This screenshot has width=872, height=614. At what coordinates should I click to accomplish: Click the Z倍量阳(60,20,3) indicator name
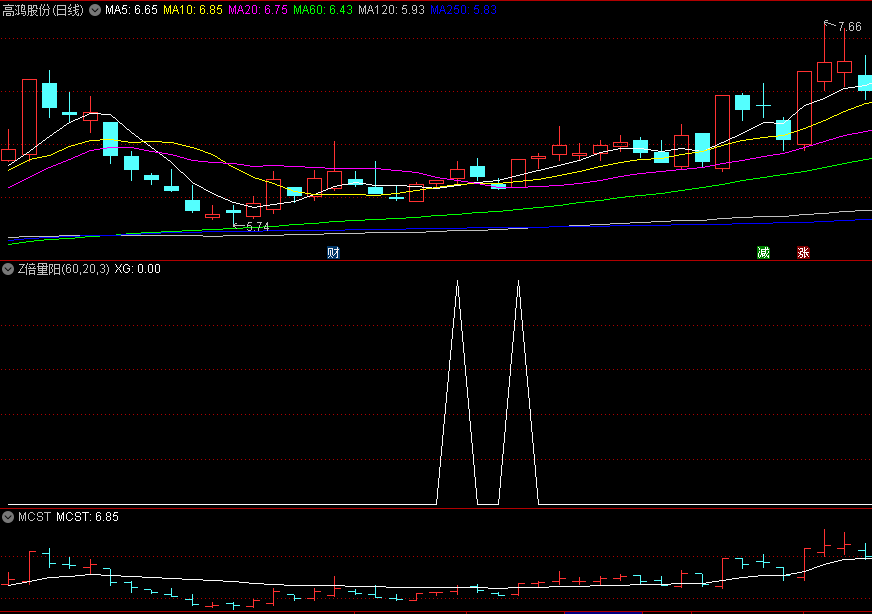64,269
